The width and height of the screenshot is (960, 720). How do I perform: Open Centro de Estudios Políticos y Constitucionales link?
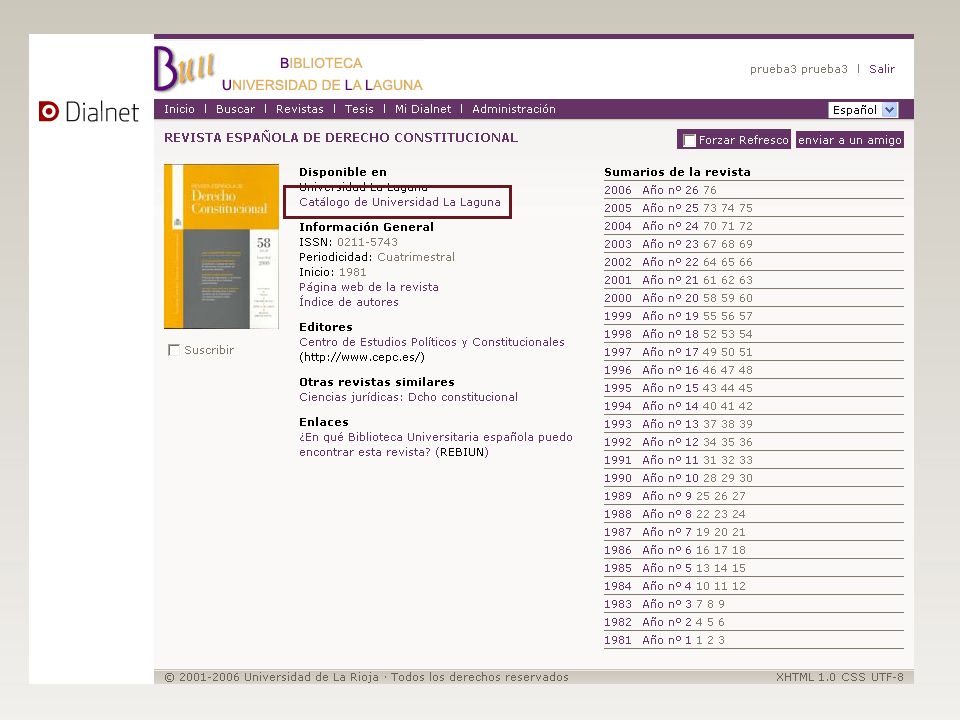coord(432,342)
